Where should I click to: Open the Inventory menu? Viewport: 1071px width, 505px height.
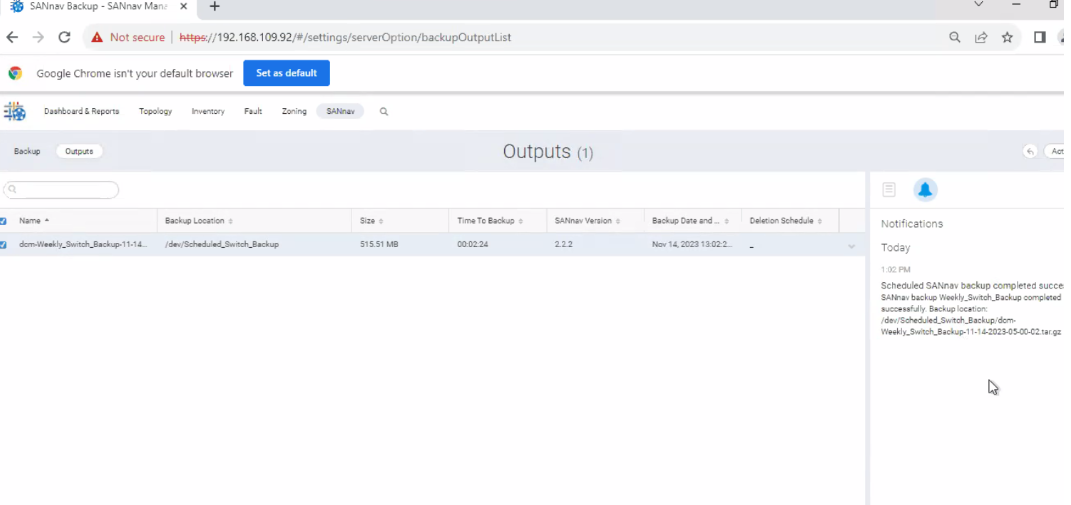pyautogui.click(x=208, y=111)
